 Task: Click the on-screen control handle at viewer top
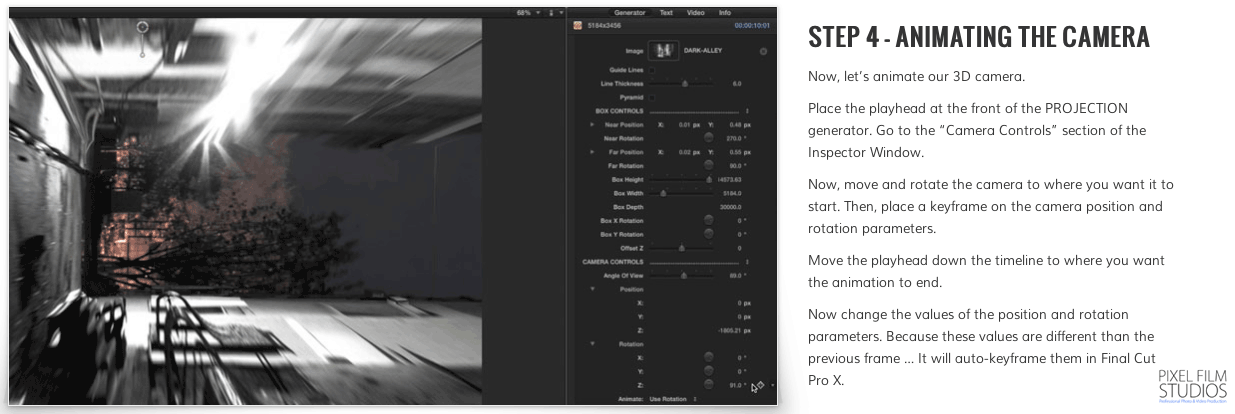coord(142,26)
